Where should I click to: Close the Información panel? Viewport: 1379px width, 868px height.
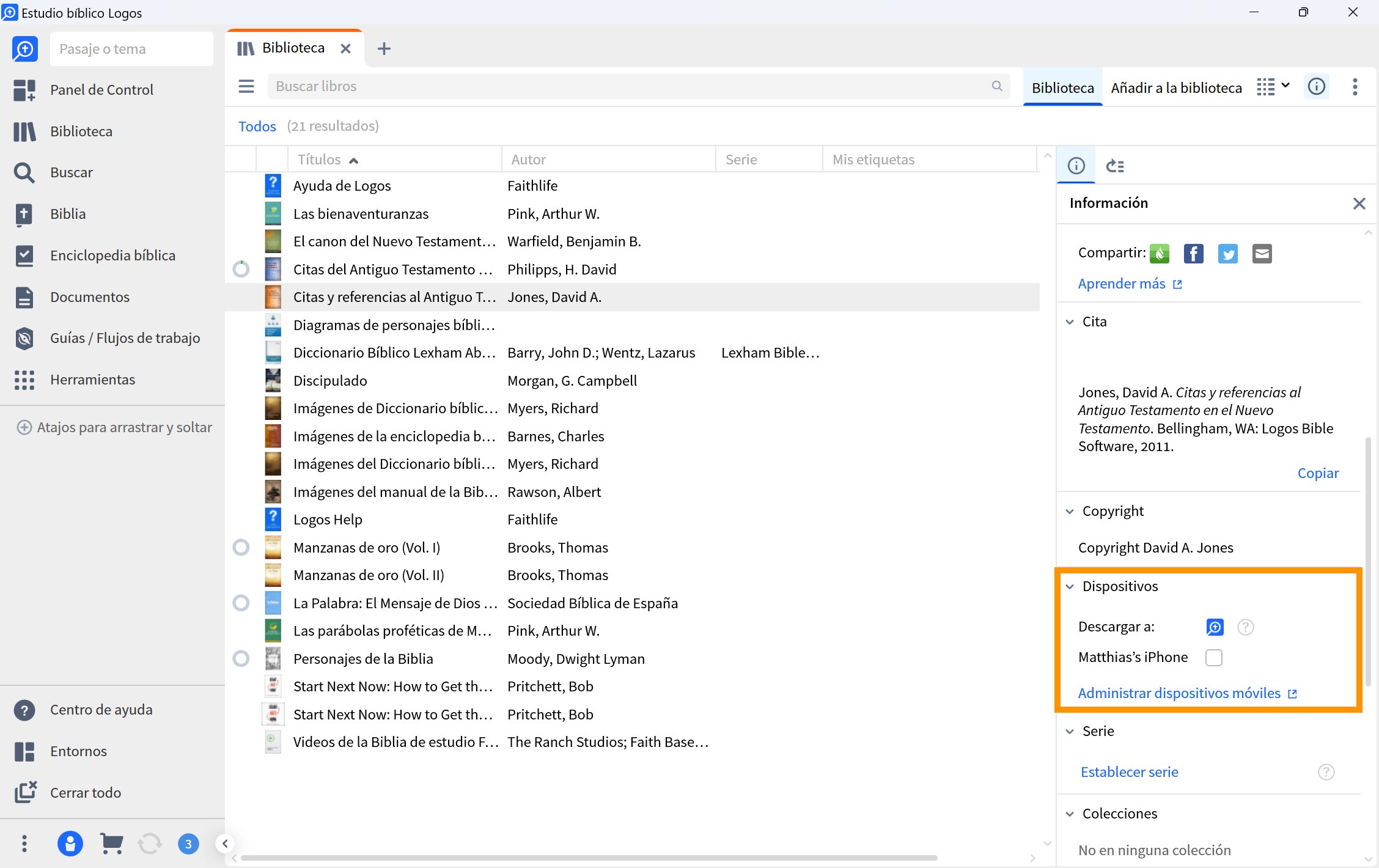pyautogui.click(x=1359, y=204)
